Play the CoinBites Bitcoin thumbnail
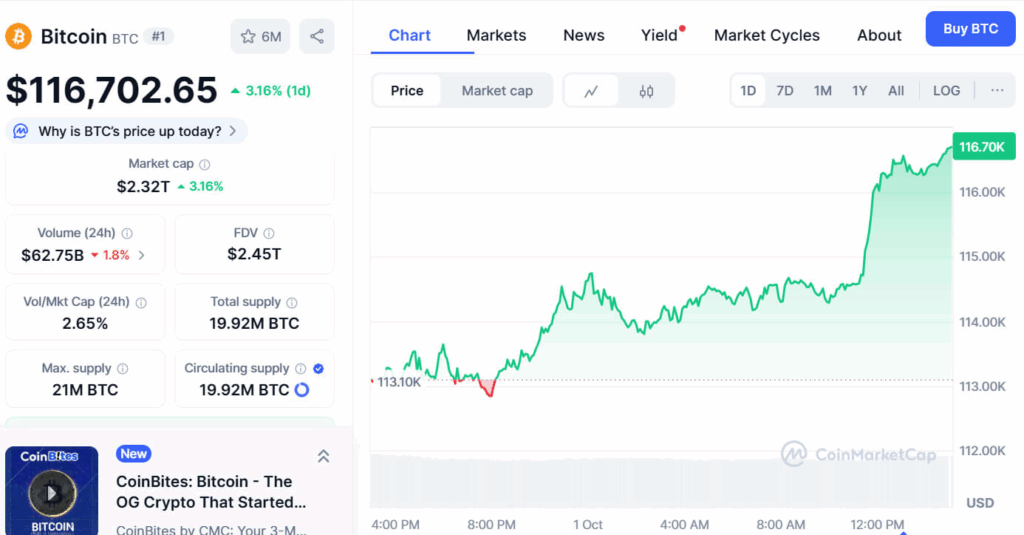The image size is (1024, 535). [52, 491]
